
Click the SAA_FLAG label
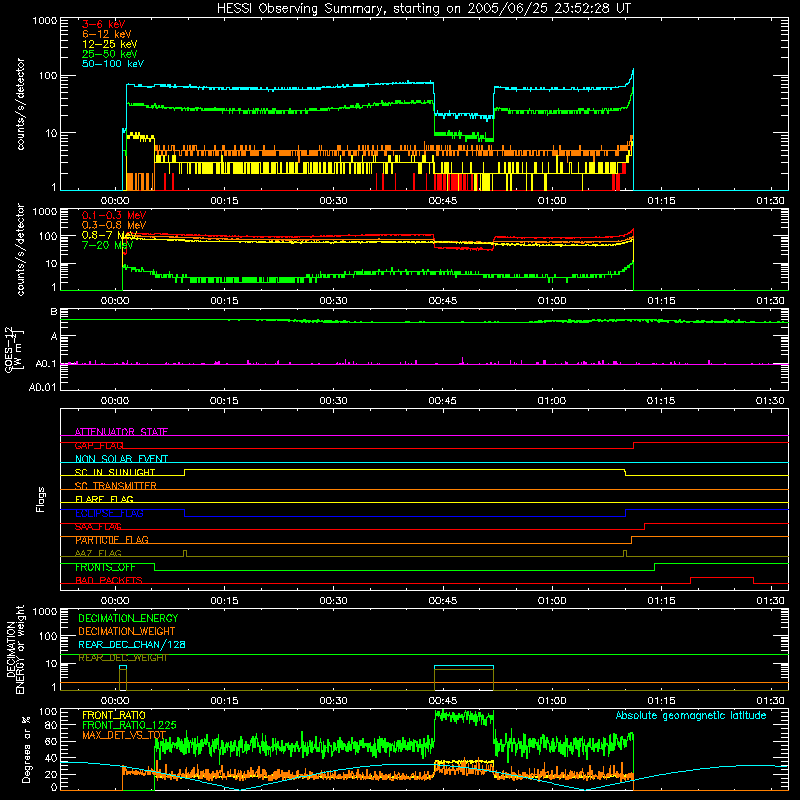(x=98, y=527)
